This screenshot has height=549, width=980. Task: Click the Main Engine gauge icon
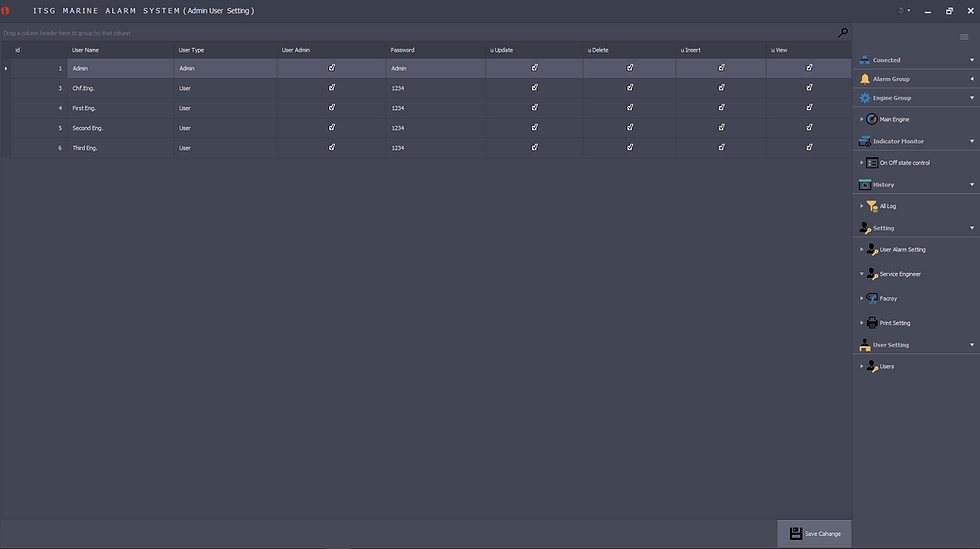[x=872, y=119]
